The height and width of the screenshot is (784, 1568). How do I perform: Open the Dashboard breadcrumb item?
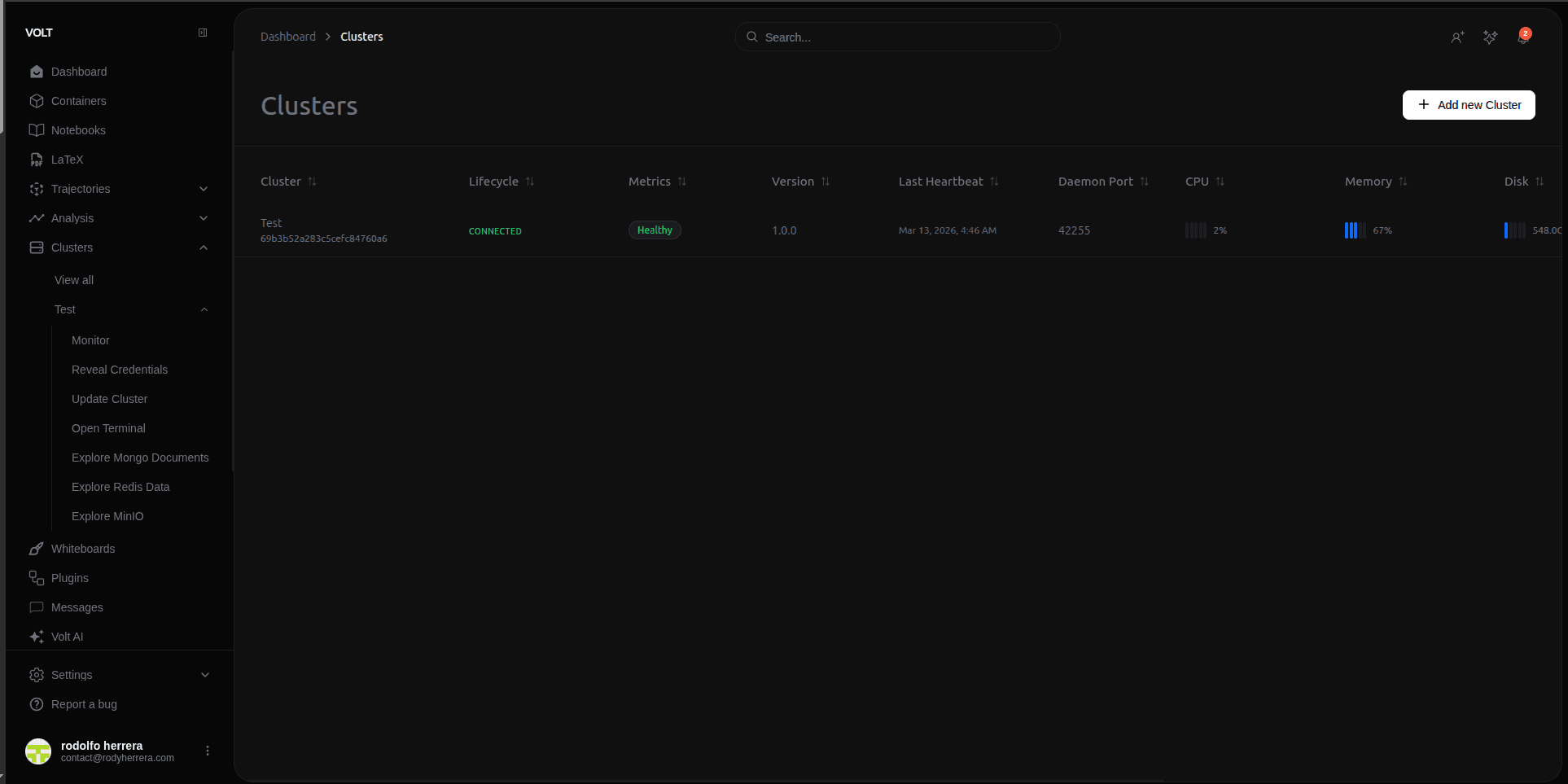(287, 37)
